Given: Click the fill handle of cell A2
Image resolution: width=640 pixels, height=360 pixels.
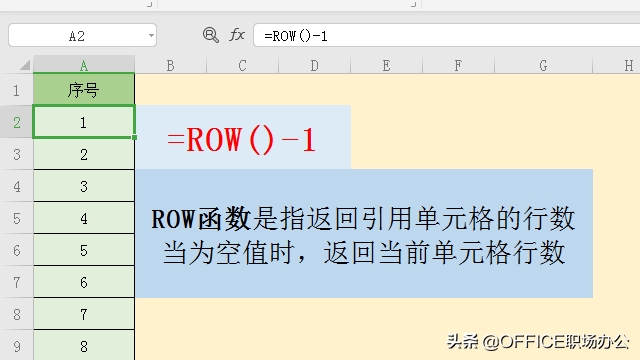Looking at the screenshot, I should (x=134, y=138).
